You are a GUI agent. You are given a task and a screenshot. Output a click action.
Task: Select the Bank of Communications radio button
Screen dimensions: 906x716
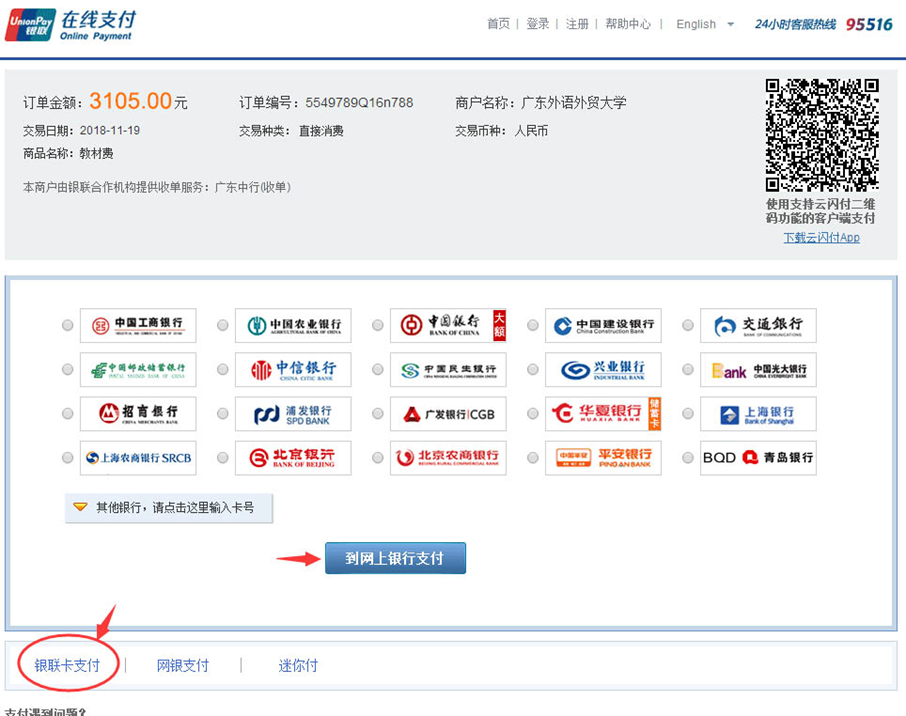click(688, 326)
